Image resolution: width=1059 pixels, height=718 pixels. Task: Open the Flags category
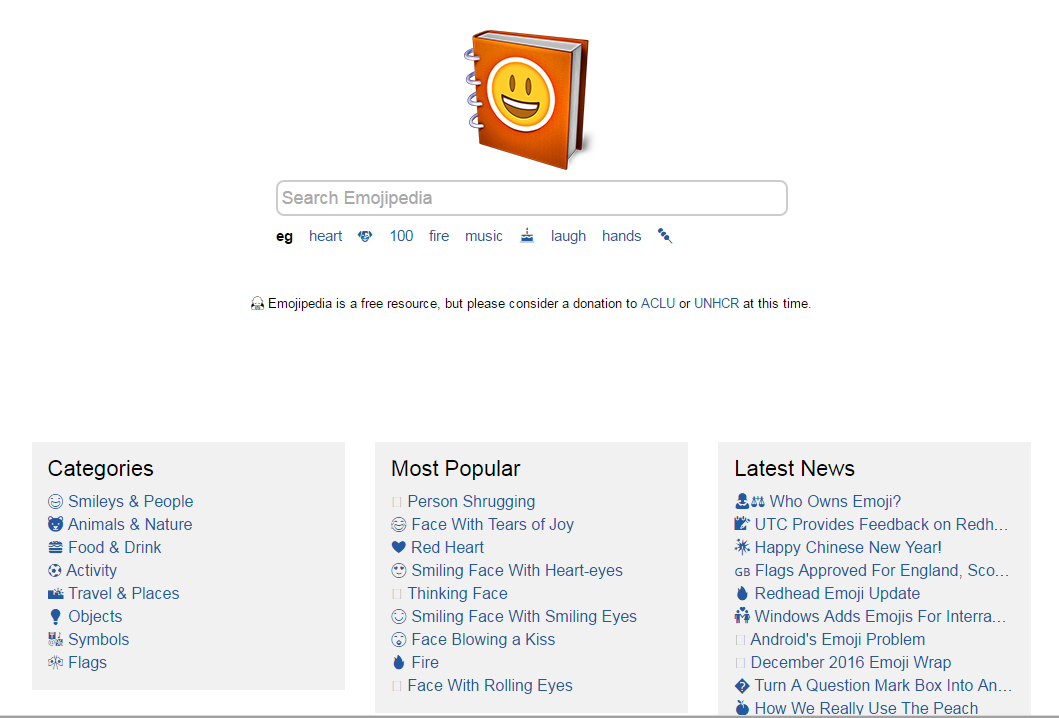point(87,663)
